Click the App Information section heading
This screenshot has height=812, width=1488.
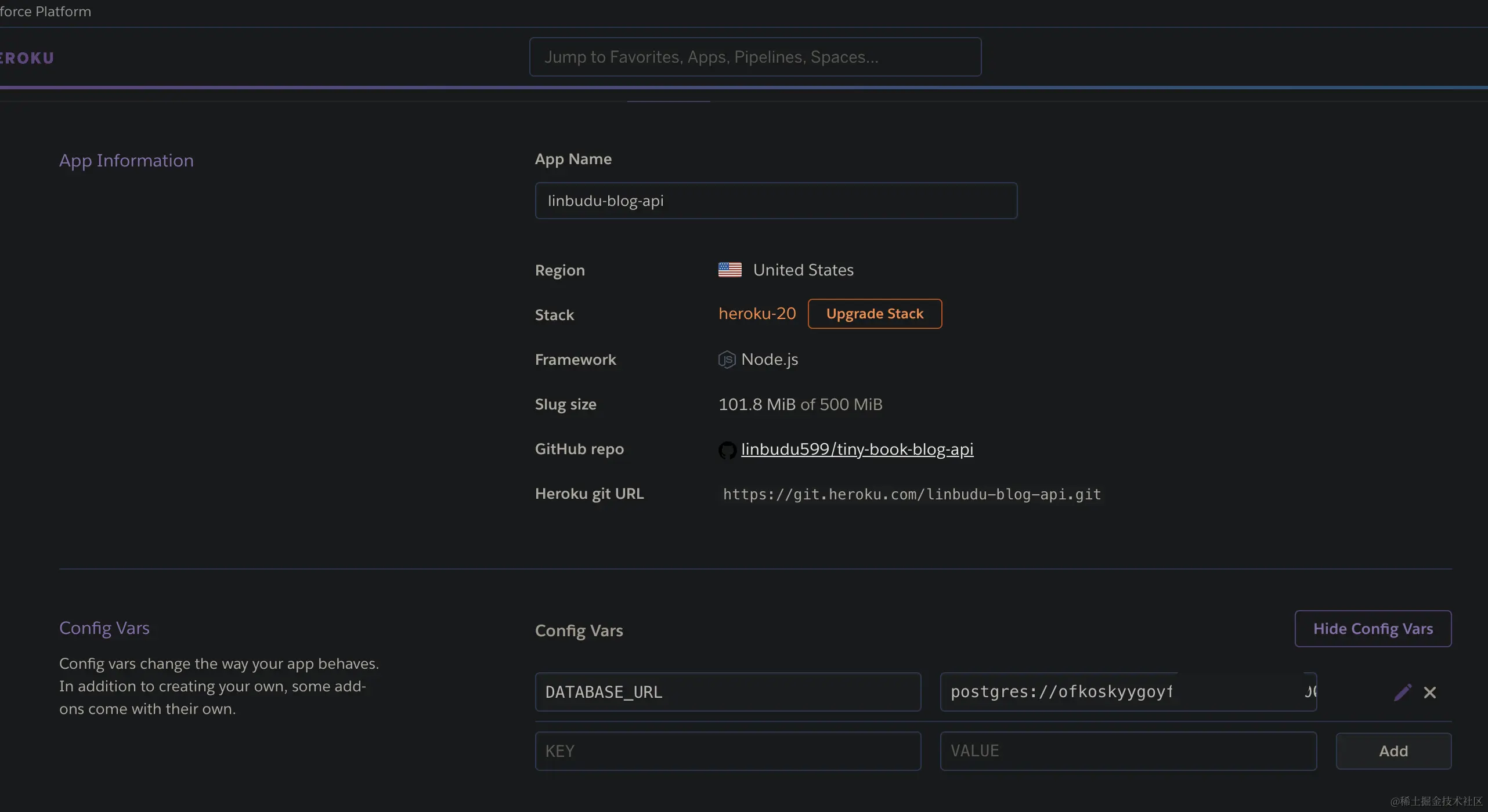127,161
